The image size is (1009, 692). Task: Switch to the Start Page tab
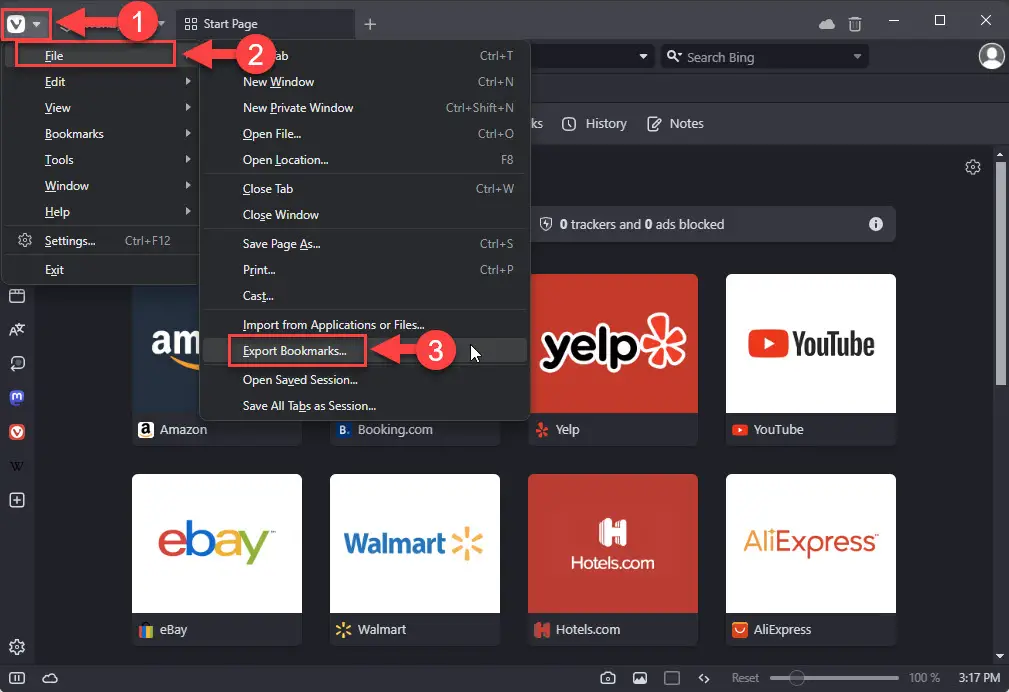point(264,24)
